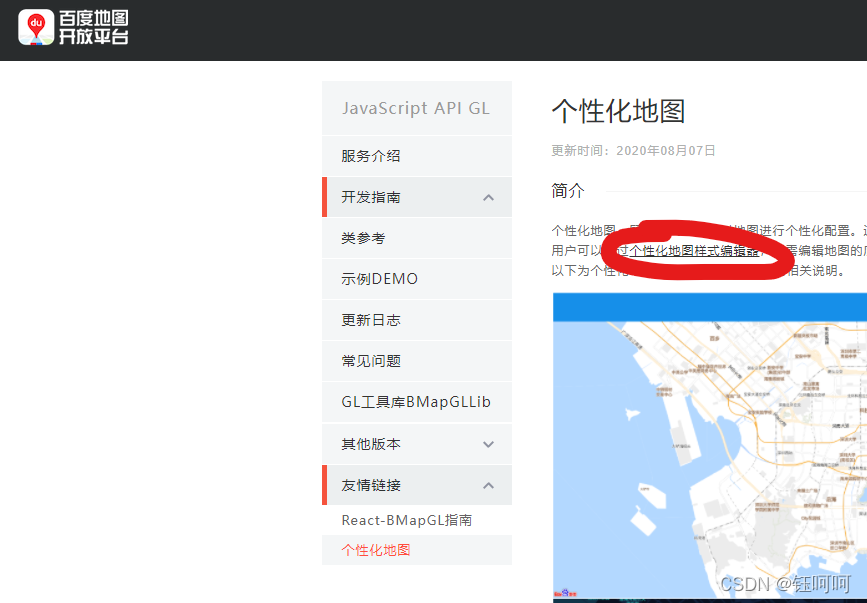Open GL工具库BMapGLLib sidebar item
867x603 pixels.
point(417,402)
